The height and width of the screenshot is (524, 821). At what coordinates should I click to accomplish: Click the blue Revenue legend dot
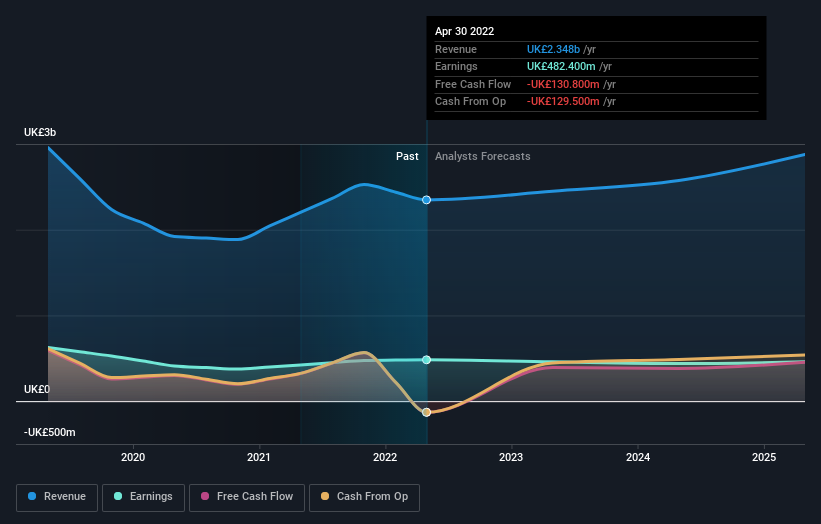32,496
